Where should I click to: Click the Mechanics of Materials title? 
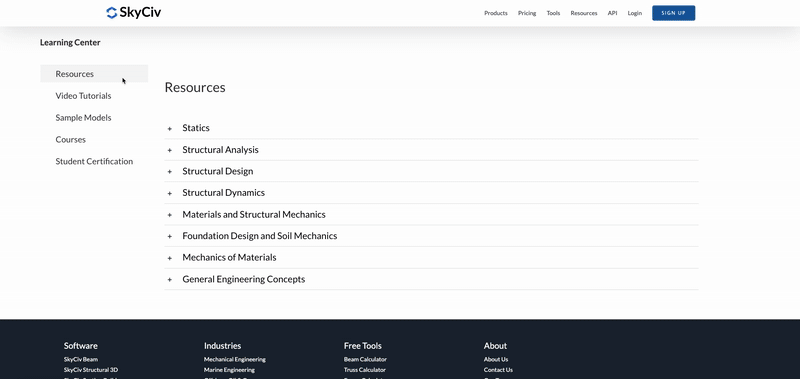pos(229,258)
